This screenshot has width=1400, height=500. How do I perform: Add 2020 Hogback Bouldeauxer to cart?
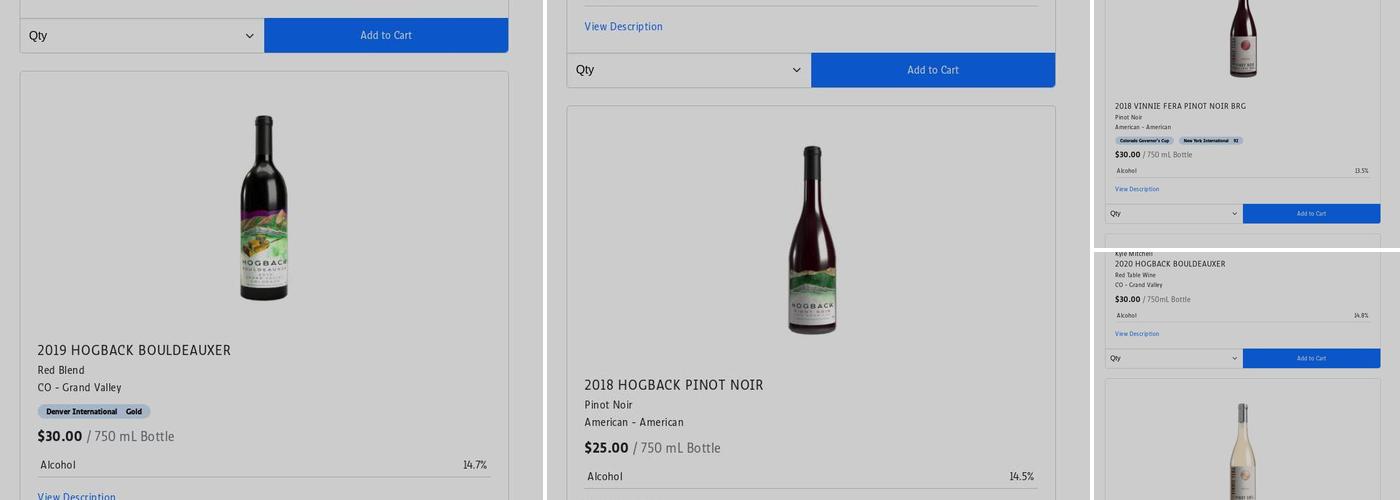[1311, 359]
